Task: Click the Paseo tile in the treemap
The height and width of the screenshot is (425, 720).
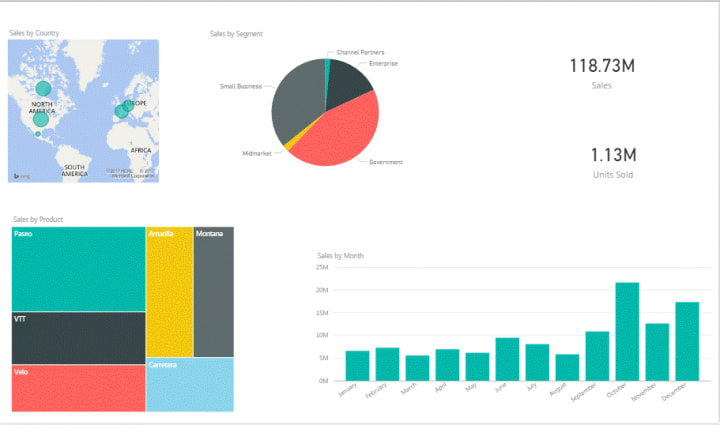Action: (79, 269)
